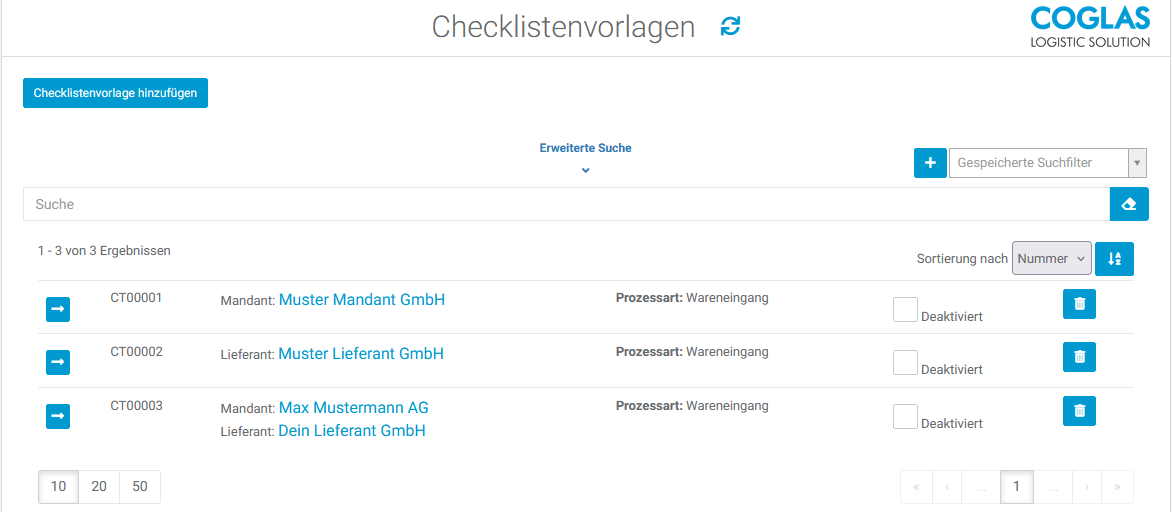Open the Gespeicherte Suchfilter dropdown
Viewport: 1172px width, 512px height.
click(1046, 162)
